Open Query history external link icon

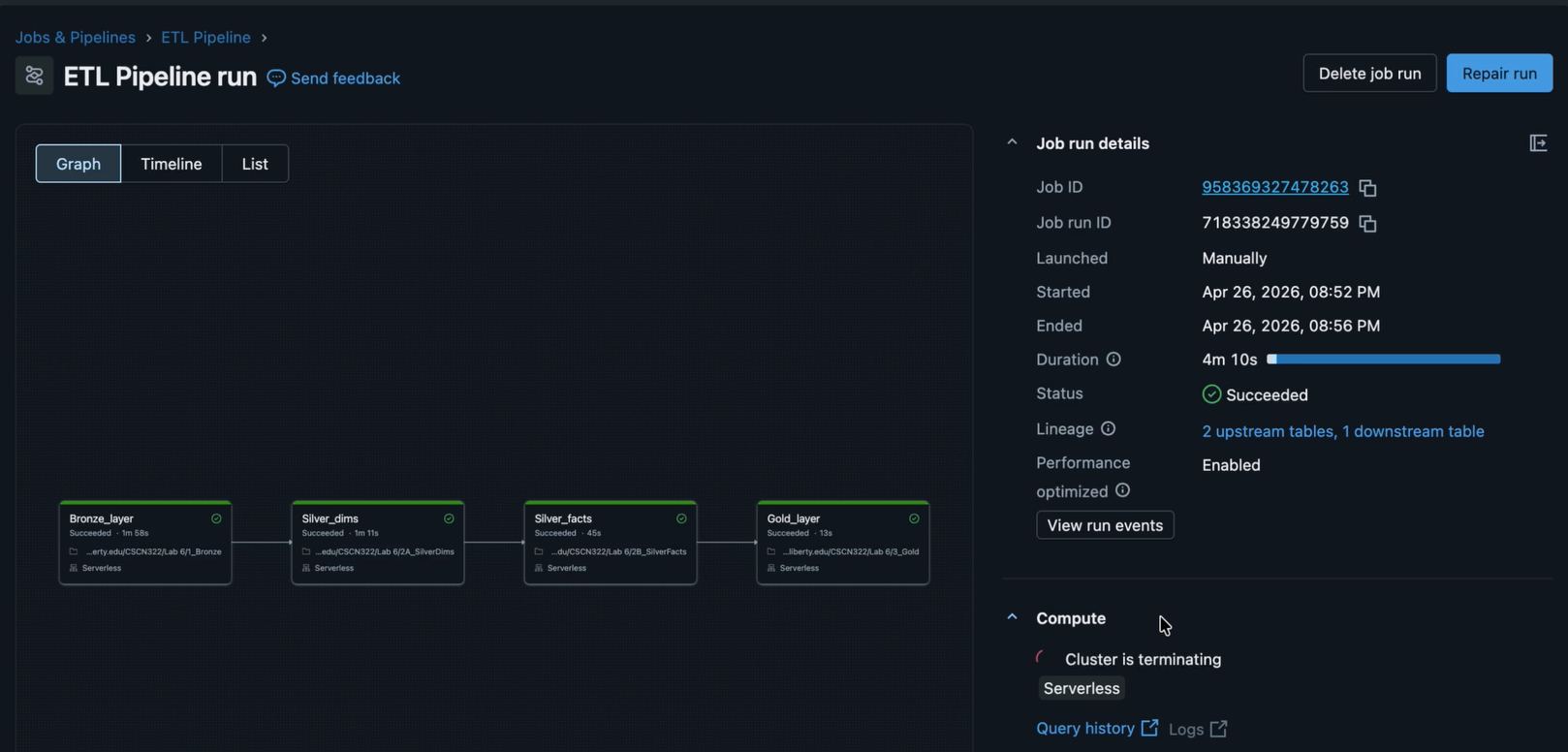click(x=1149, y=728)
